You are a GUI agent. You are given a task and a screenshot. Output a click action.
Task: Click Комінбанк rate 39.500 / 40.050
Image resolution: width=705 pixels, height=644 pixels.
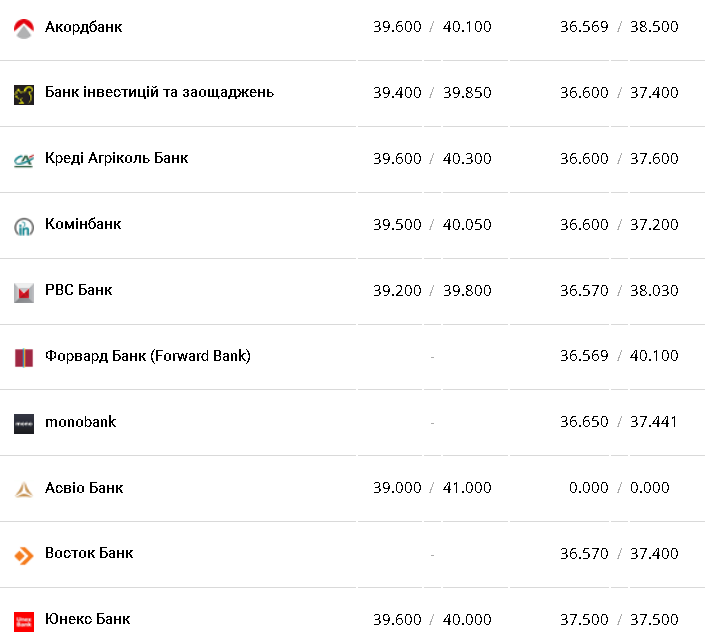click(432, 225)
